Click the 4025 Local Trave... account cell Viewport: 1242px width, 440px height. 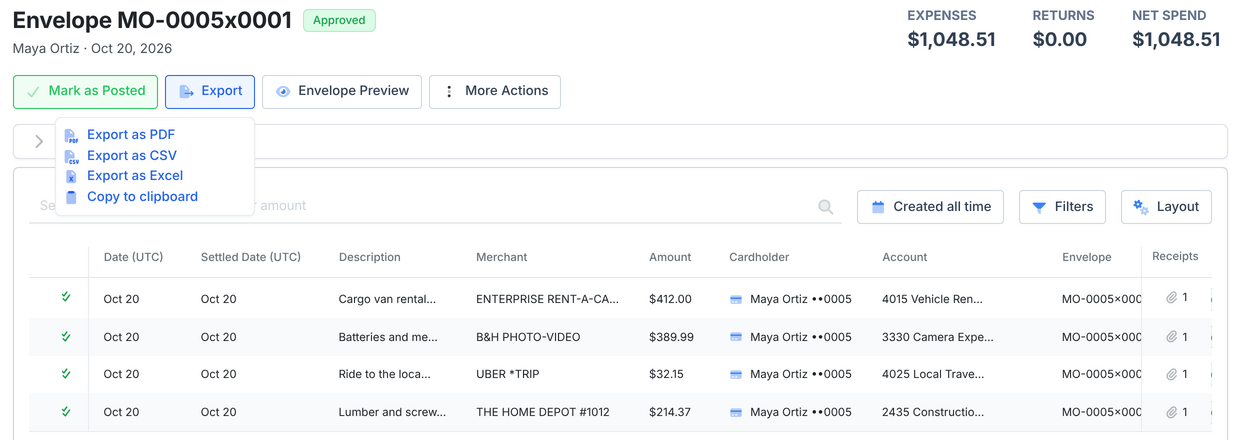click(x=933, y=374)
